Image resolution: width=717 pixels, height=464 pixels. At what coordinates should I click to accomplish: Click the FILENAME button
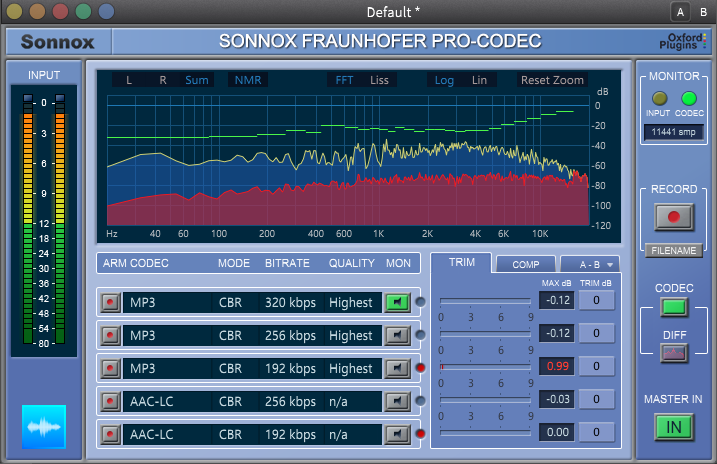click(674, 251)
